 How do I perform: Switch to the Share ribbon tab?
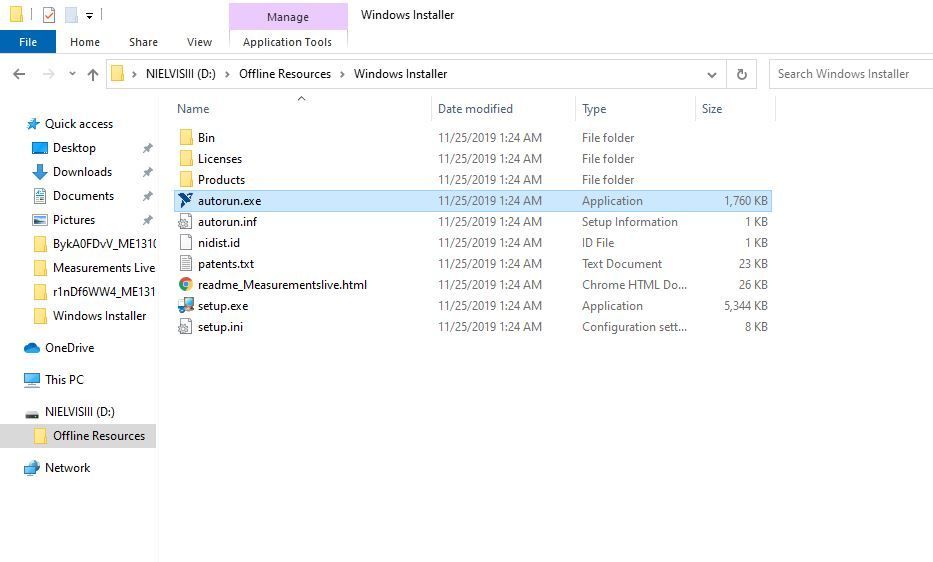pos(143,42)
